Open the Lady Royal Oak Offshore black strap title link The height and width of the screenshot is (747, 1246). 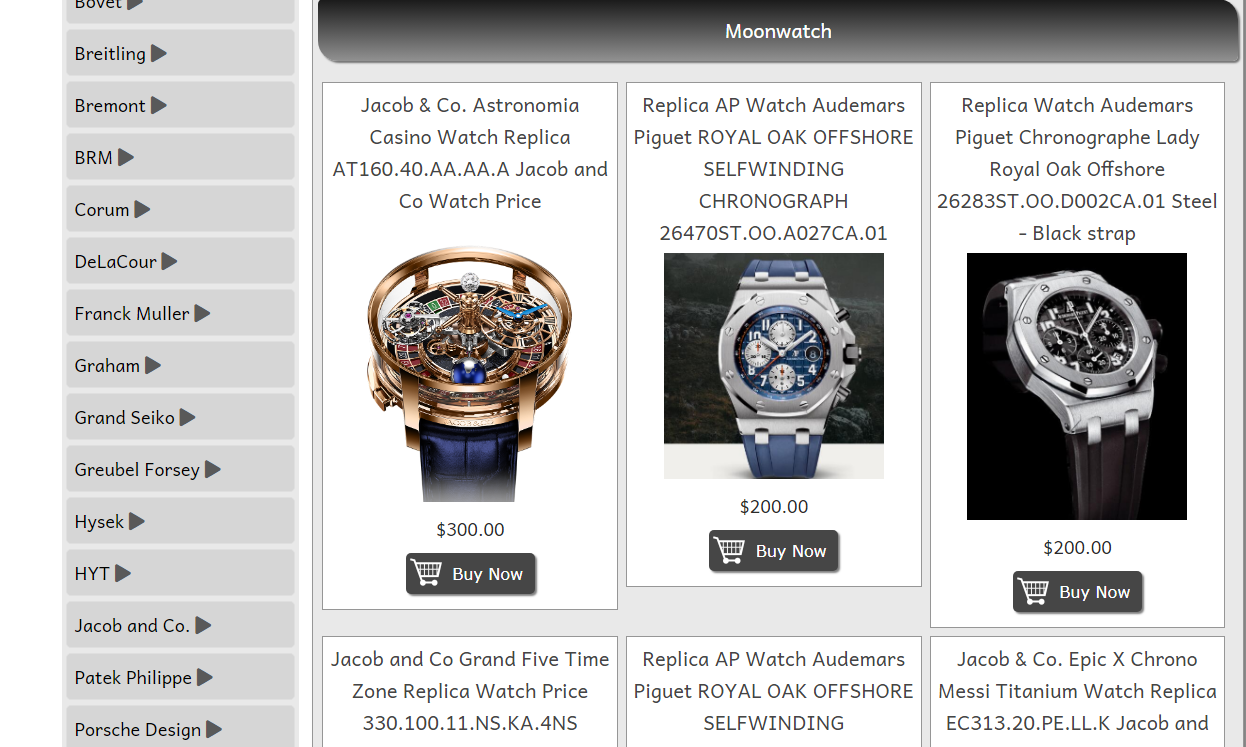point(1077,169)
